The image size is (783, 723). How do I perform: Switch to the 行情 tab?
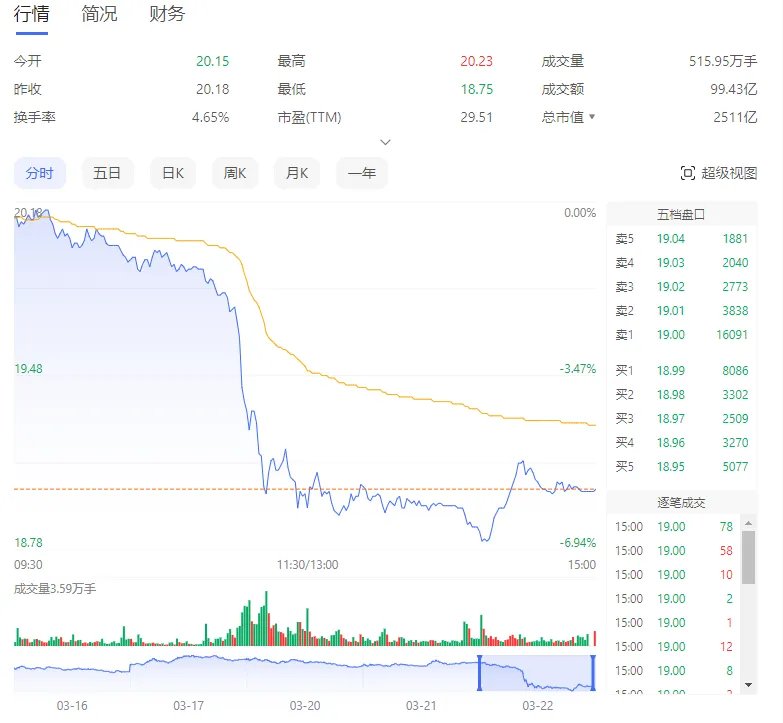pyautogui.click(x=31, y=14)
